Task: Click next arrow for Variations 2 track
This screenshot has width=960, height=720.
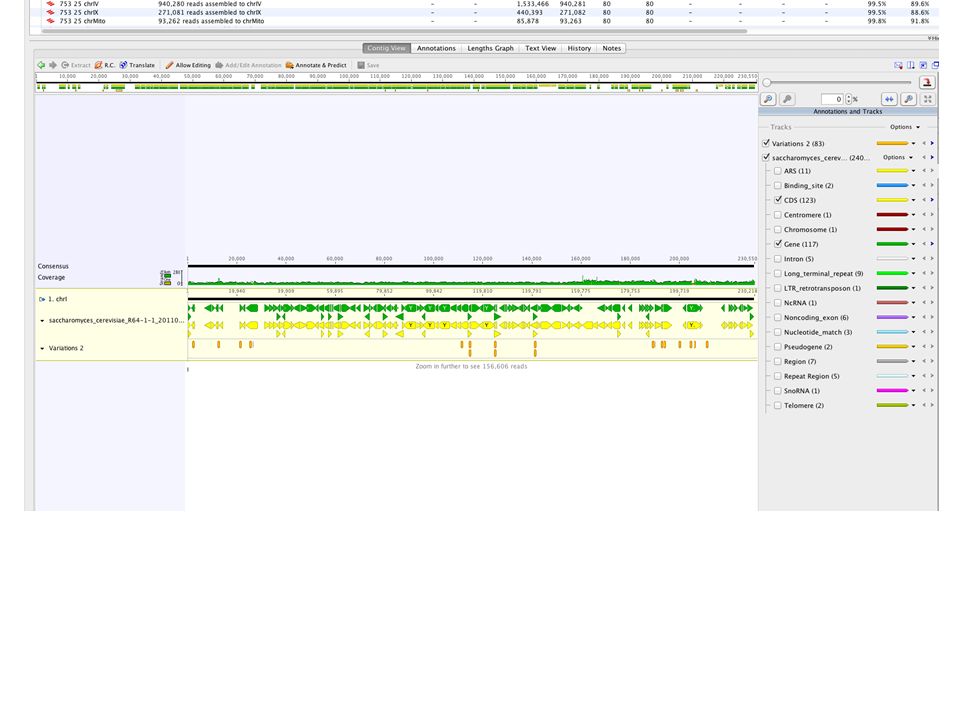Action: (x=932, y=143)
